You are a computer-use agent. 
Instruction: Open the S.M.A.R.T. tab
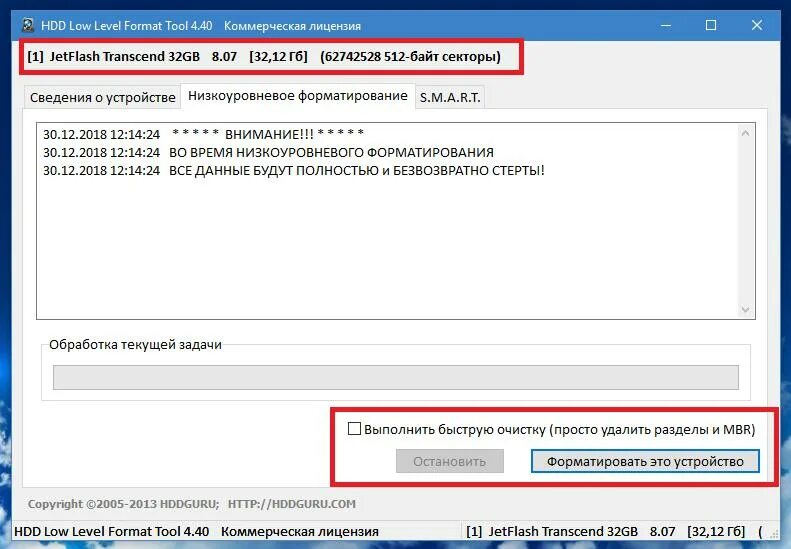450,97
